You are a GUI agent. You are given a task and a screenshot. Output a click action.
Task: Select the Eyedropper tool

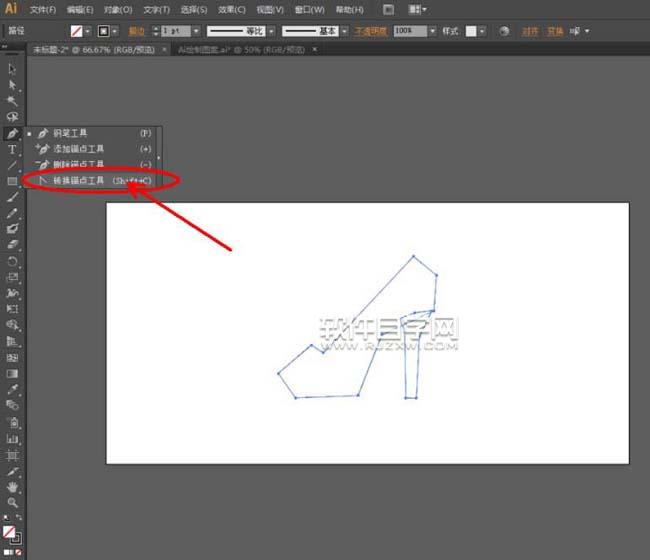coord(12,389)
